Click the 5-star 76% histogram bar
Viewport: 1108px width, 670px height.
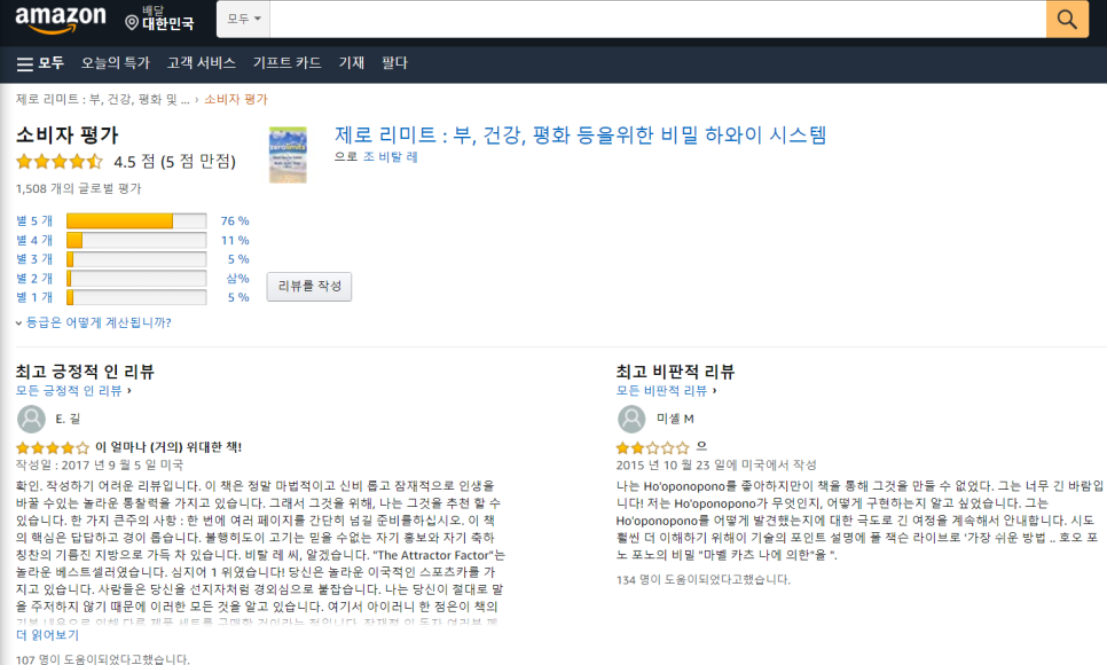136,221
